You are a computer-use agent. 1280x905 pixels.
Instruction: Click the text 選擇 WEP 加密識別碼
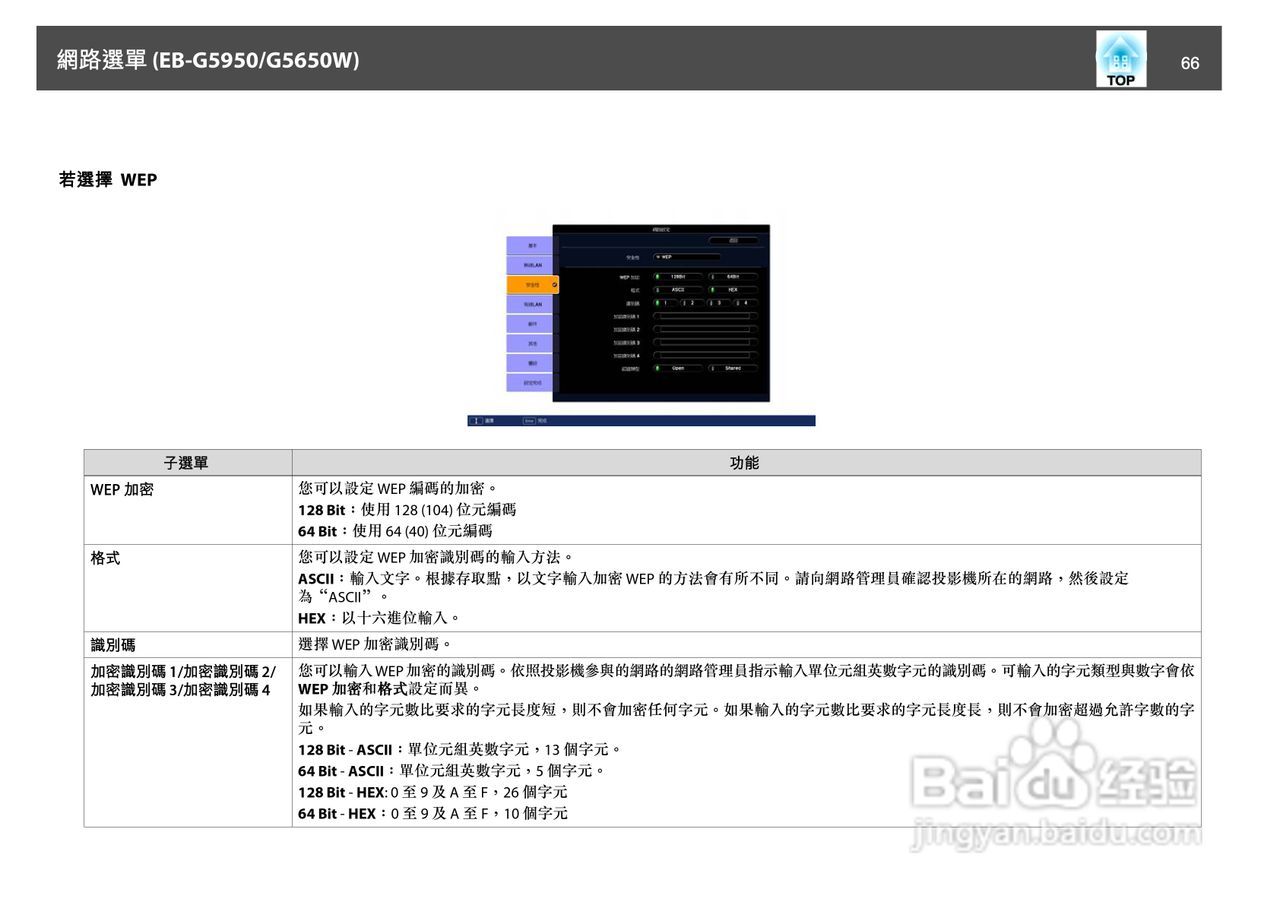375,645
